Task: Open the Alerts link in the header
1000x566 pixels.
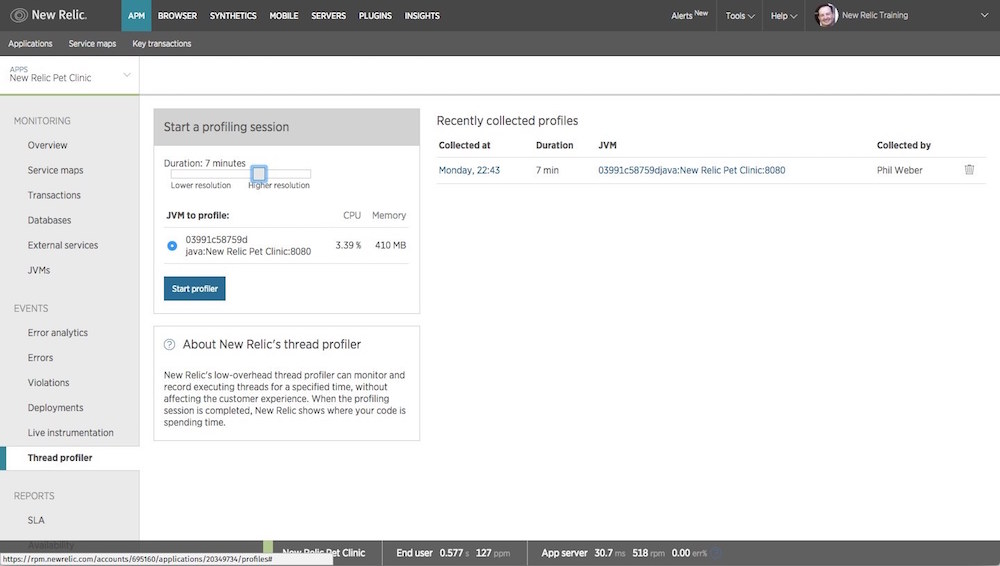Action: [689, 16]
